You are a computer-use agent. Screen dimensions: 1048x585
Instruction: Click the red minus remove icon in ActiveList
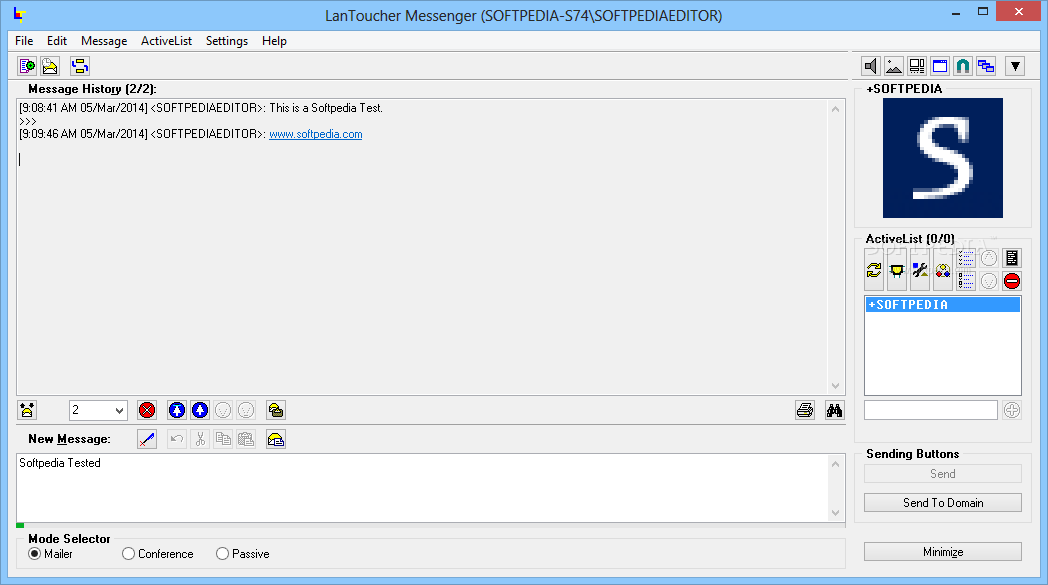click(1012, 281)
